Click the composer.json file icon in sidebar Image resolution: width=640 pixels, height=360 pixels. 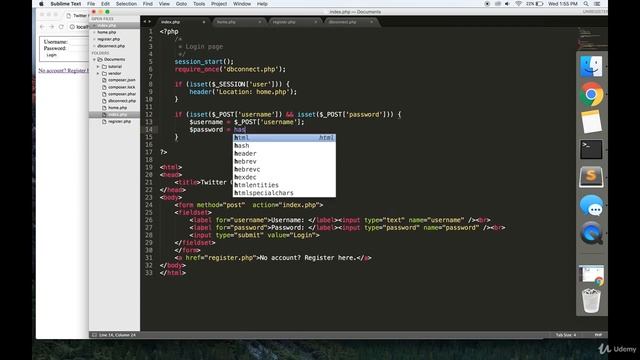104,80
